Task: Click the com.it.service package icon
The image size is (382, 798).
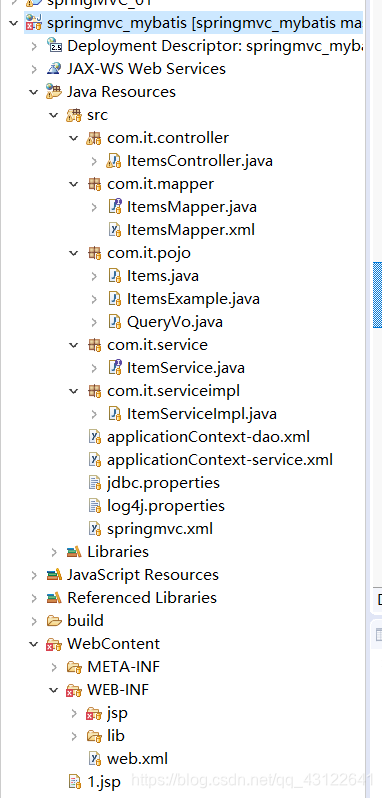Action: tap(94, 345)
